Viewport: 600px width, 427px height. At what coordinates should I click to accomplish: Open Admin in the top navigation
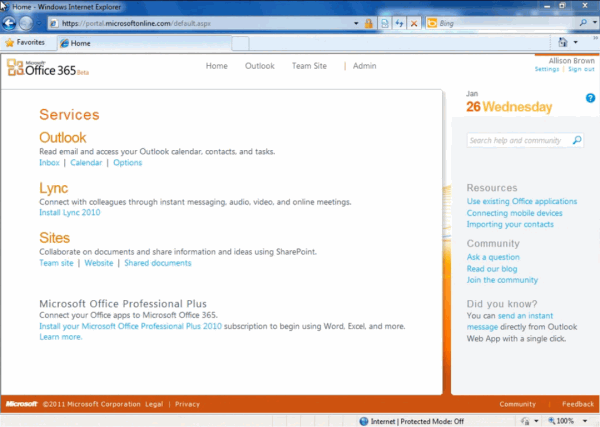coord(364,66)
